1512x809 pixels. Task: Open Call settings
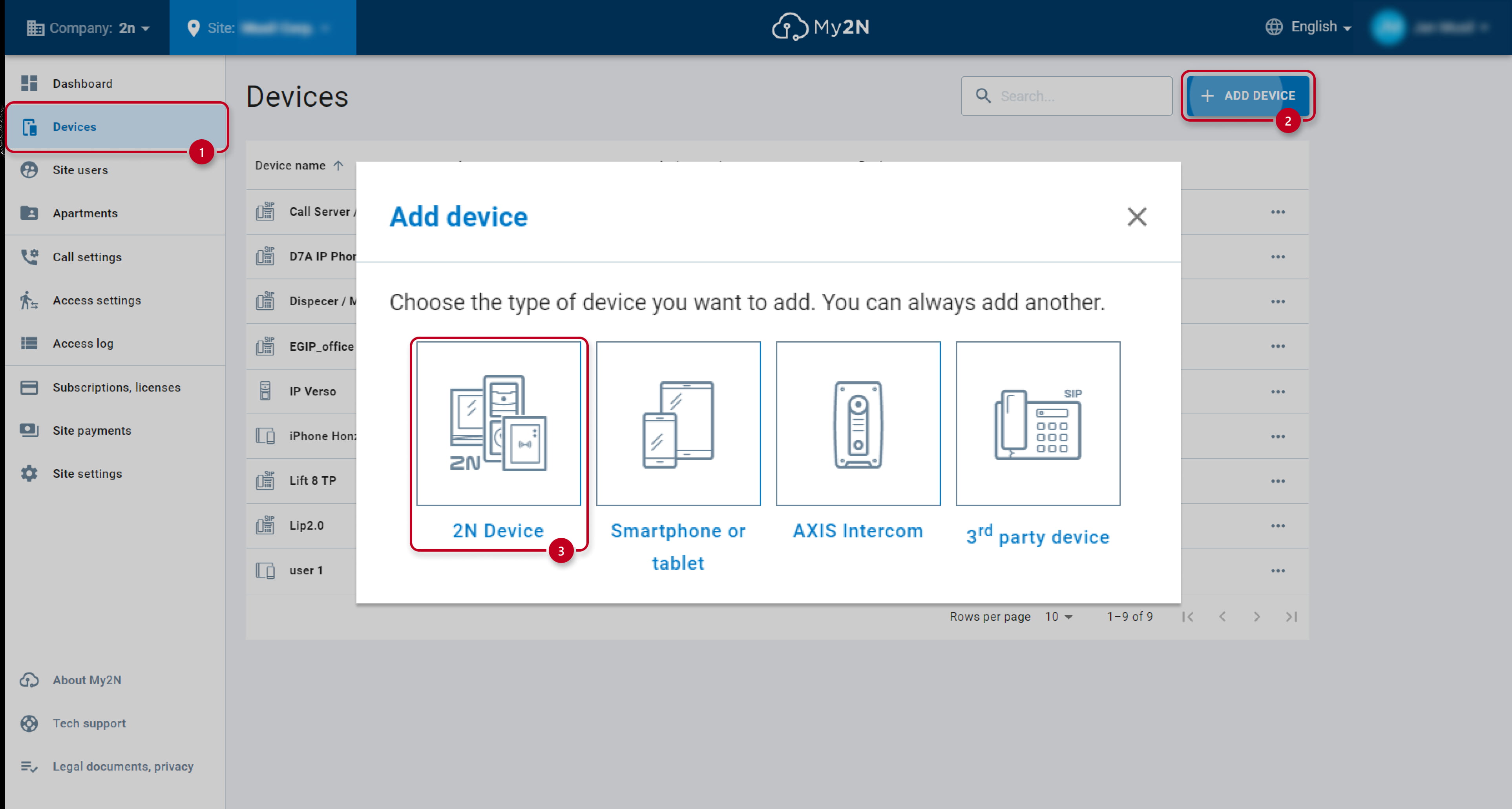coord(115,257)
